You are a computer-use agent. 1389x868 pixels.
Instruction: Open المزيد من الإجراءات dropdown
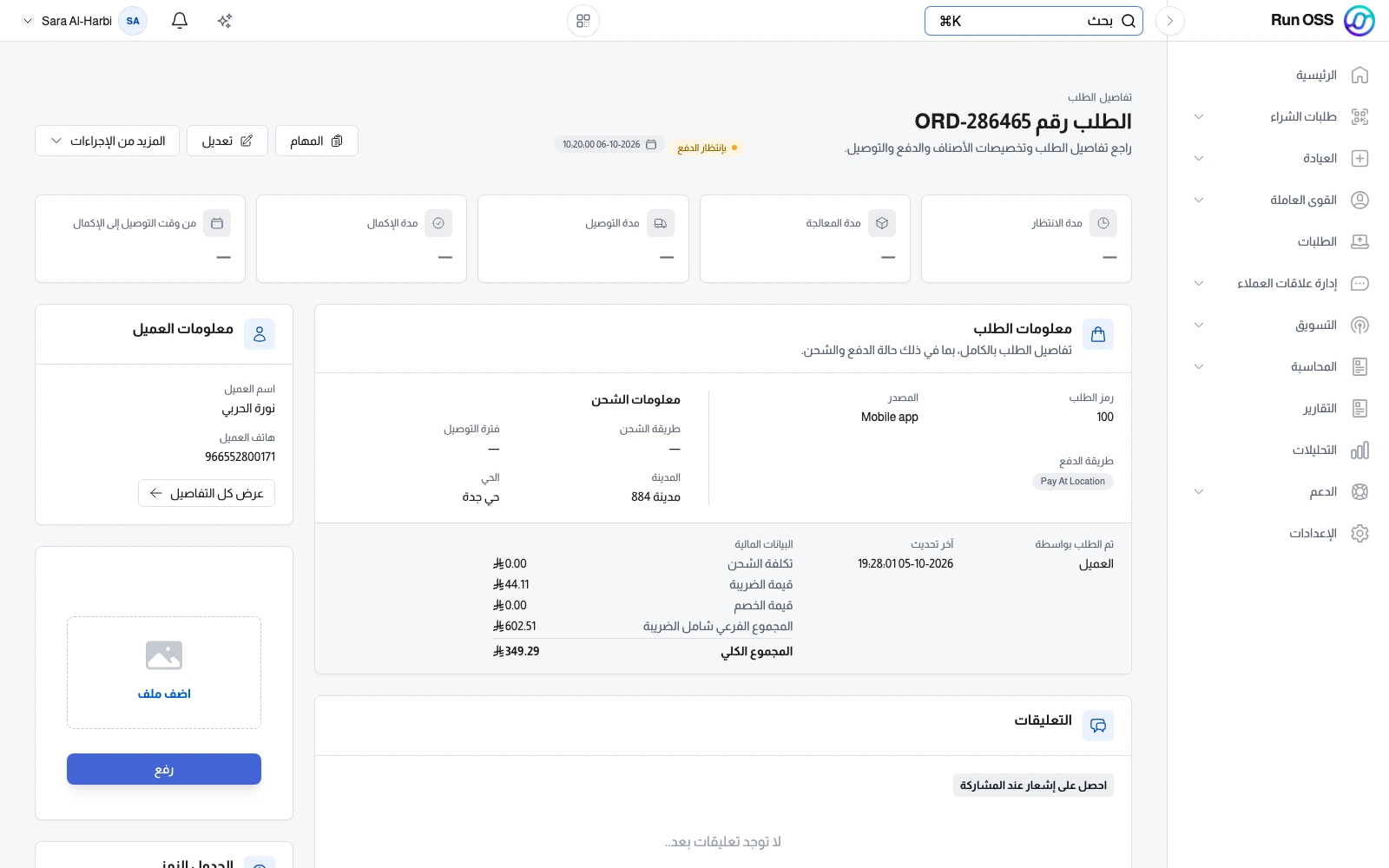(x=108, y=141)
